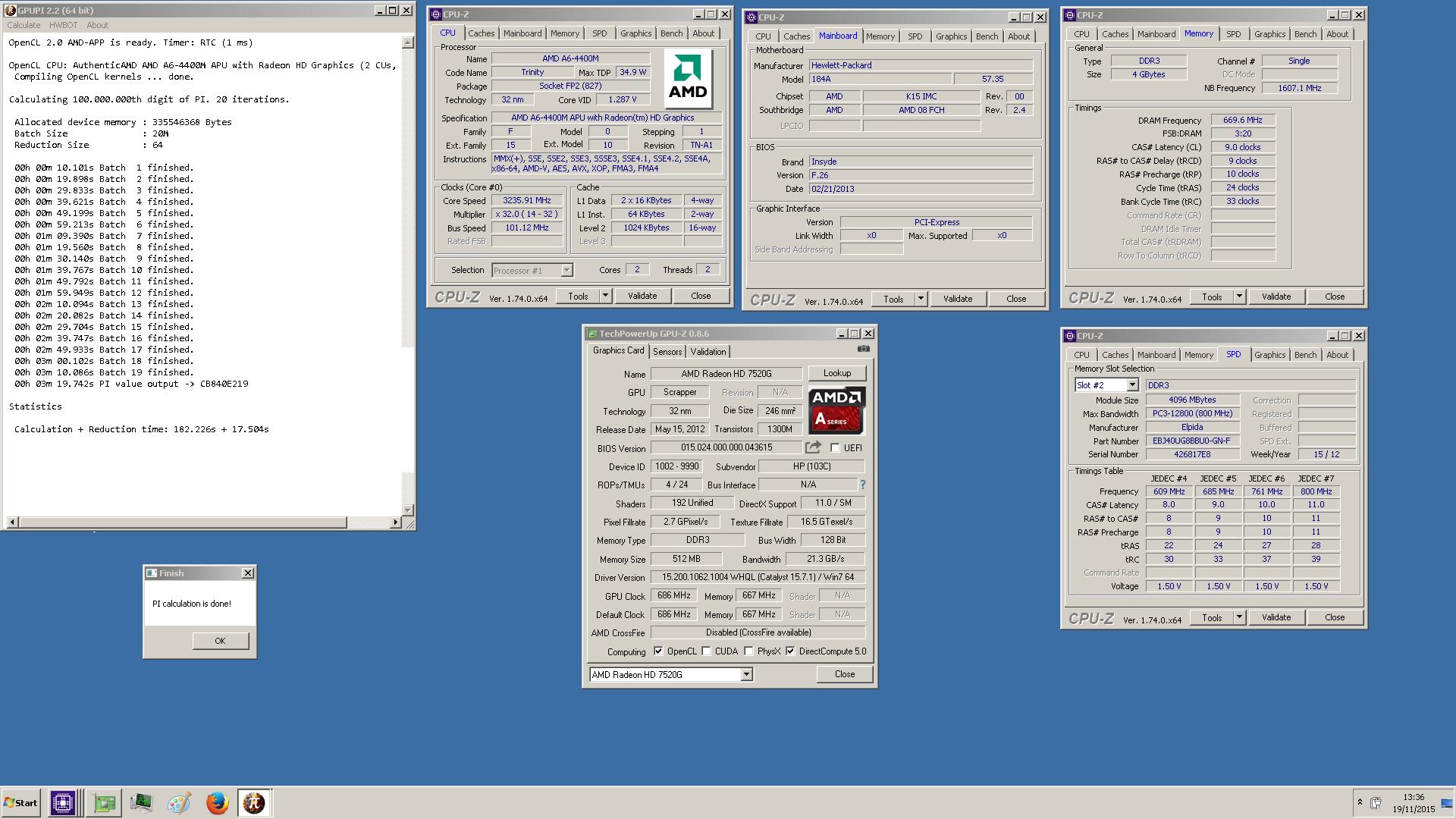1456x819 pixels.
Task: Click the show desktop icon in tray
Action: tap(1447, 803)
